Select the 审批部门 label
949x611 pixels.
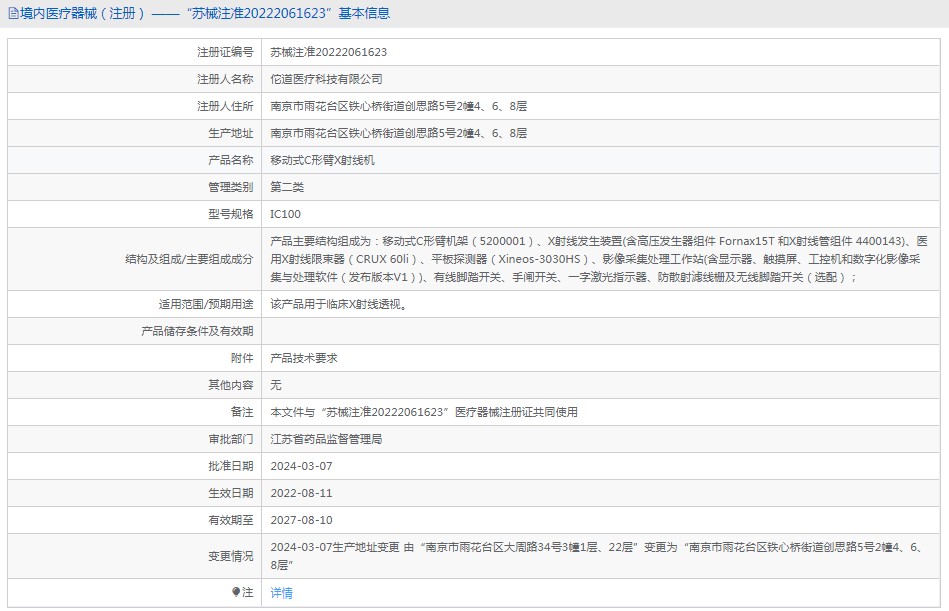click(x=231, y=439)
